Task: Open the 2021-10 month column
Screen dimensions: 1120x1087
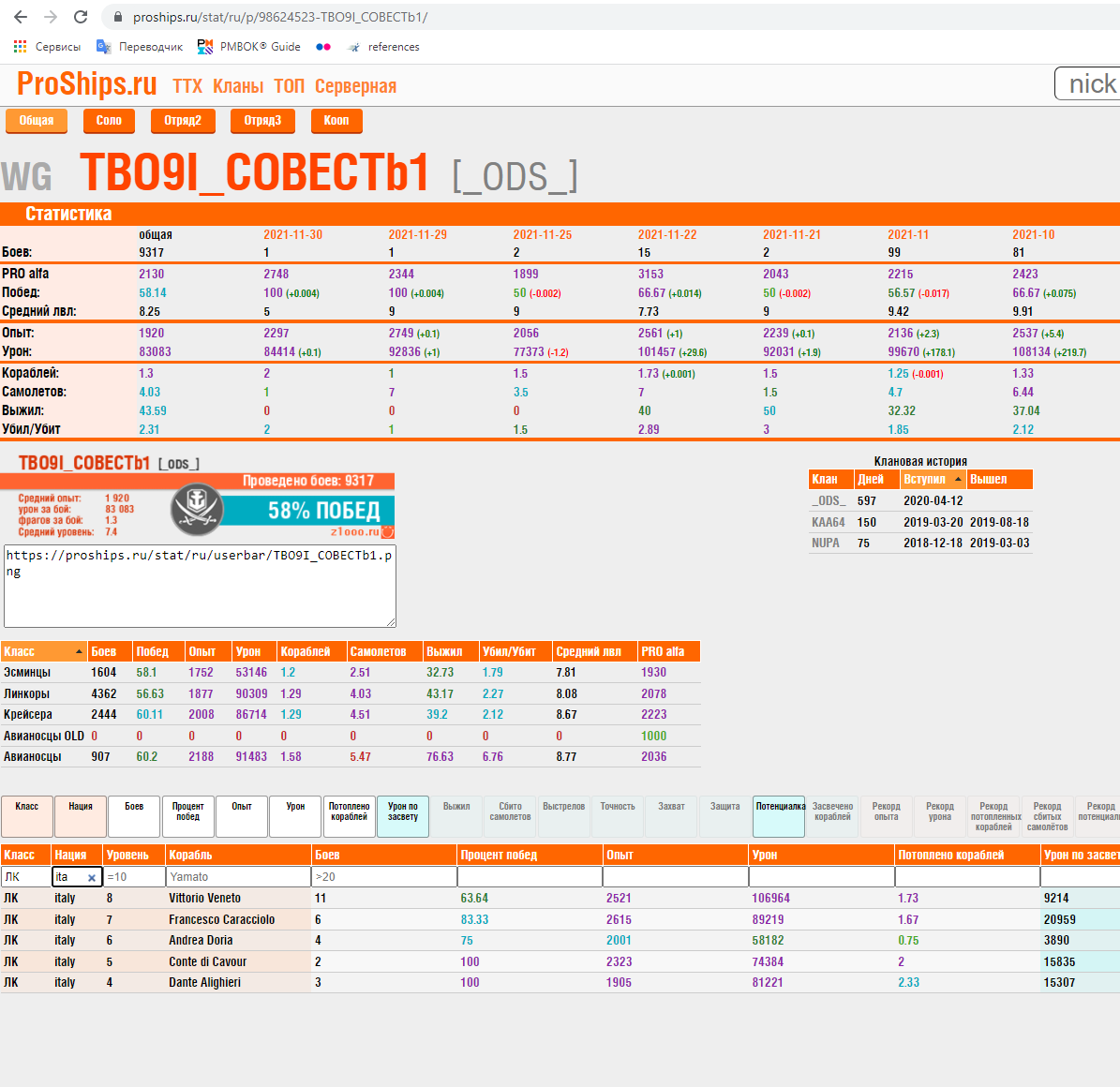Action: point(1033,235)
